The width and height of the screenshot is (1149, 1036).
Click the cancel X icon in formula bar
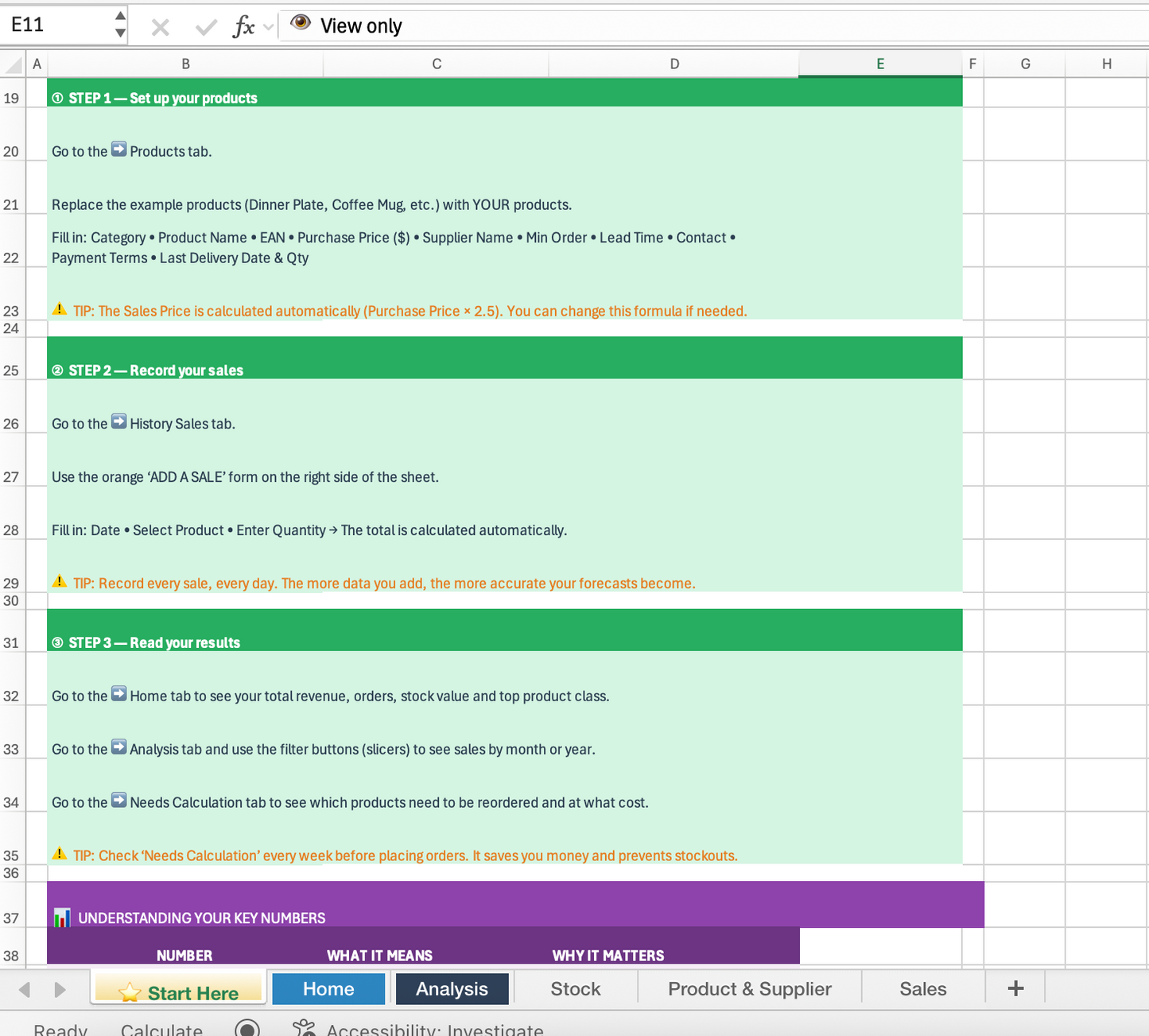[x=160, y=28]
